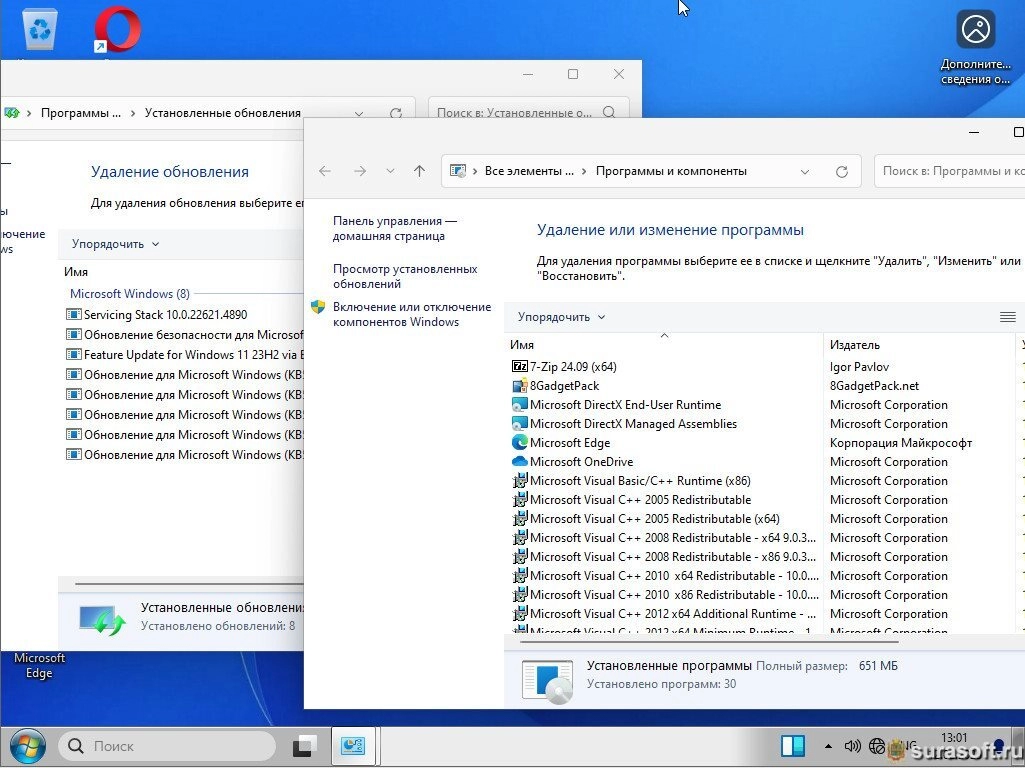Image resolution: width=1025 pixels, height=768 pixels.
Task: Change view options icon in Programs window
Action: tap(1007, 317)
